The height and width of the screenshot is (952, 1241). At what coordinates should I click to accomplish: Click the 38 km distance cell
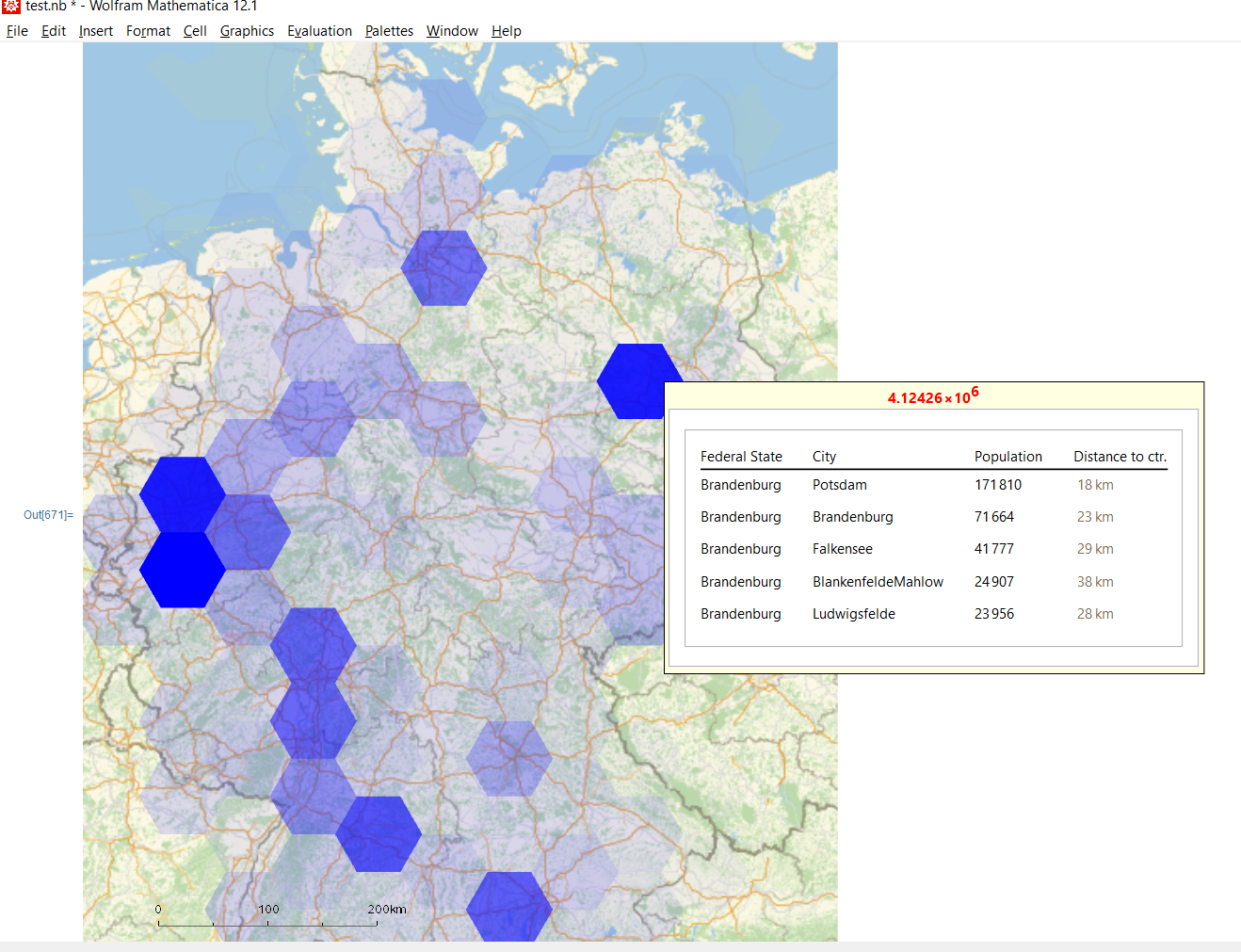pos(1095,582)
